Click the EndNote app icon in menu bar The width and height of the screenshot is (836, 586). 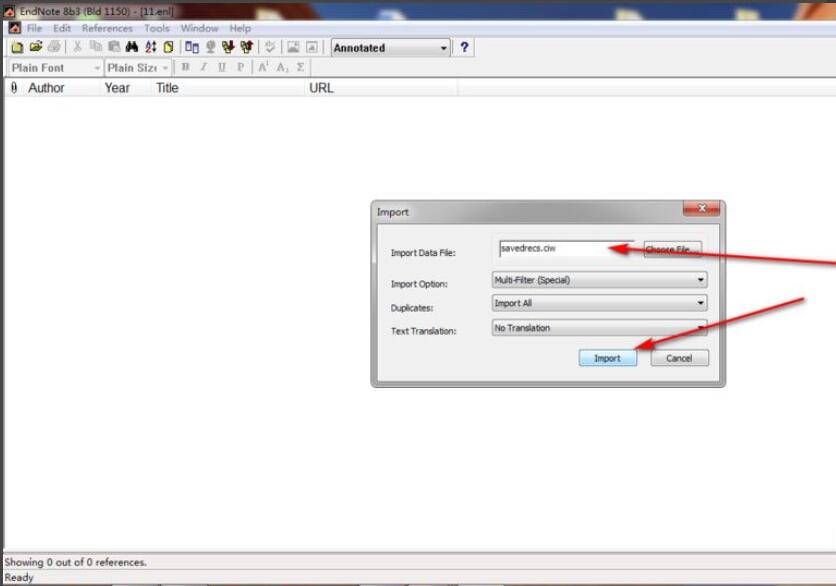(15, 28)
